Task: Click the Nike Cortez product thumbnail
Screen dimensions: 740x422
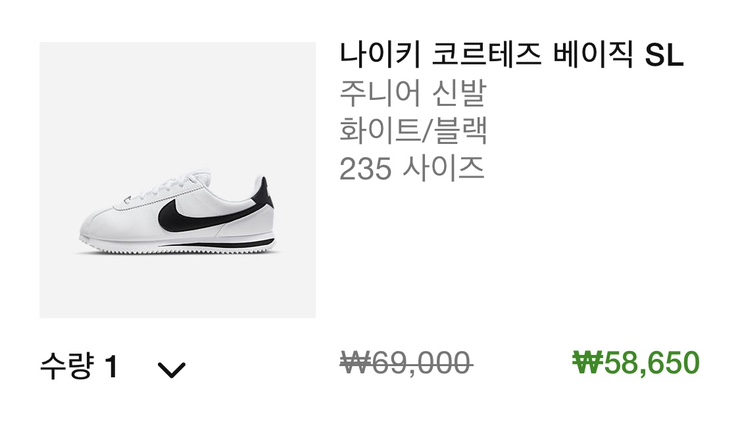Action: click(177, 180)
